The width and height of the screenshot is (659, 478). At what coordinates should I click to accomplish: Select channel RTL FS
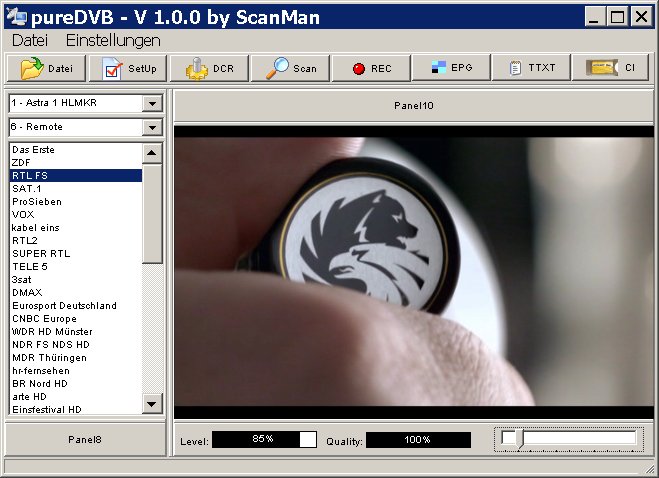[76, 176]
